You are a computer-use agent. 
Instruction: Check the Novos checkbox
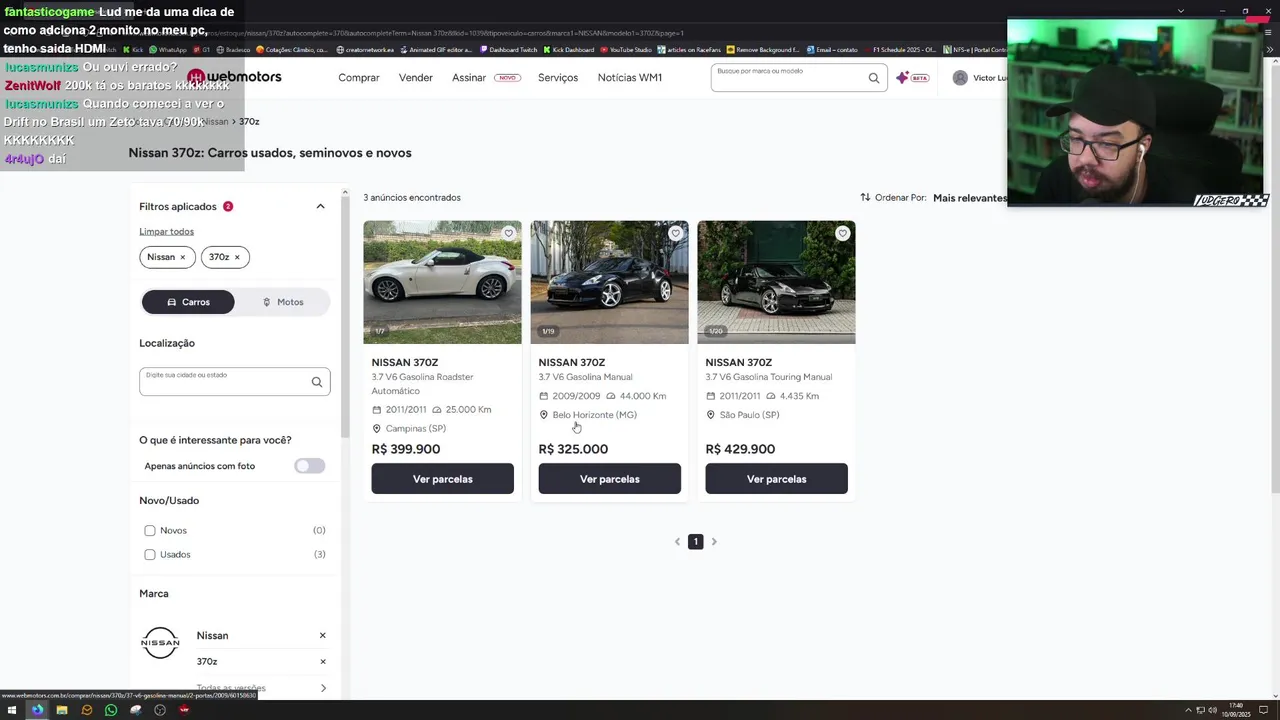[150, 530]
